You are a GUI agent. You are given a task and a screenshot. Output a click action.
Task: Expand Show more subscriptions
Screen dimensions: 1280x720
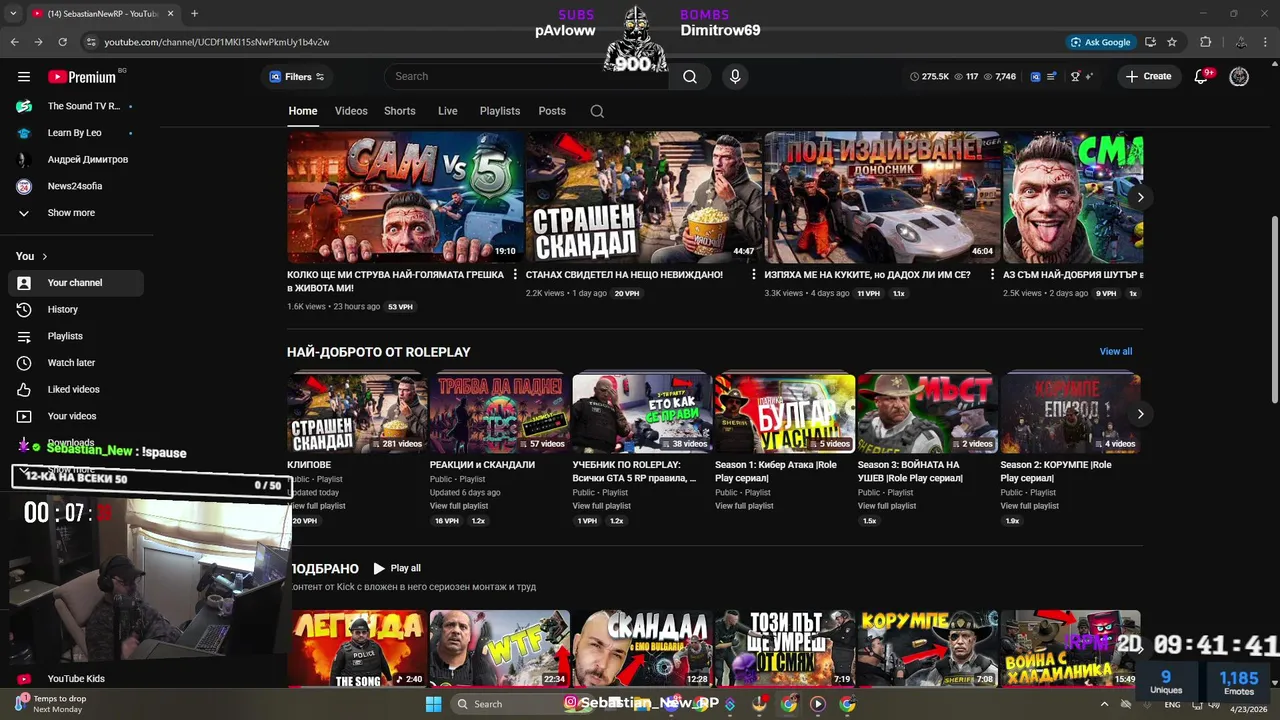(71, 213)
